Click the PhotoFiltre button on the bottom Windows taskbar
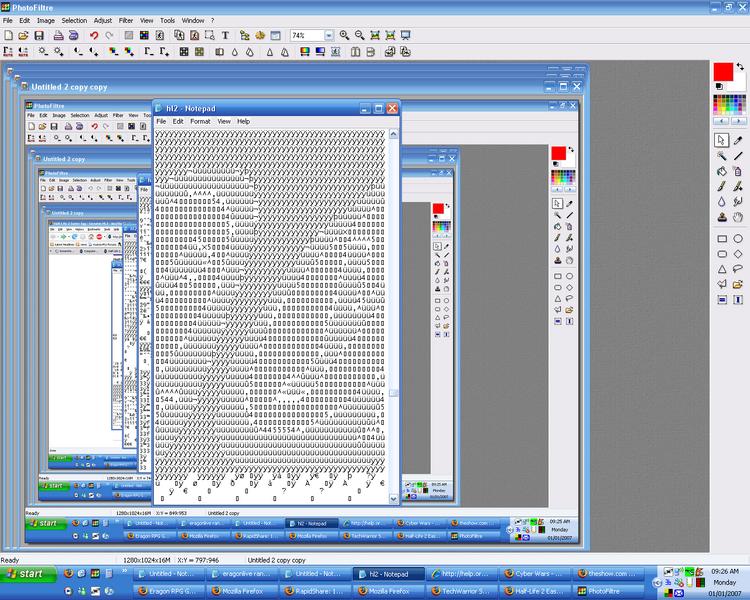The image size is (750, 600). [x=607, y=591]
